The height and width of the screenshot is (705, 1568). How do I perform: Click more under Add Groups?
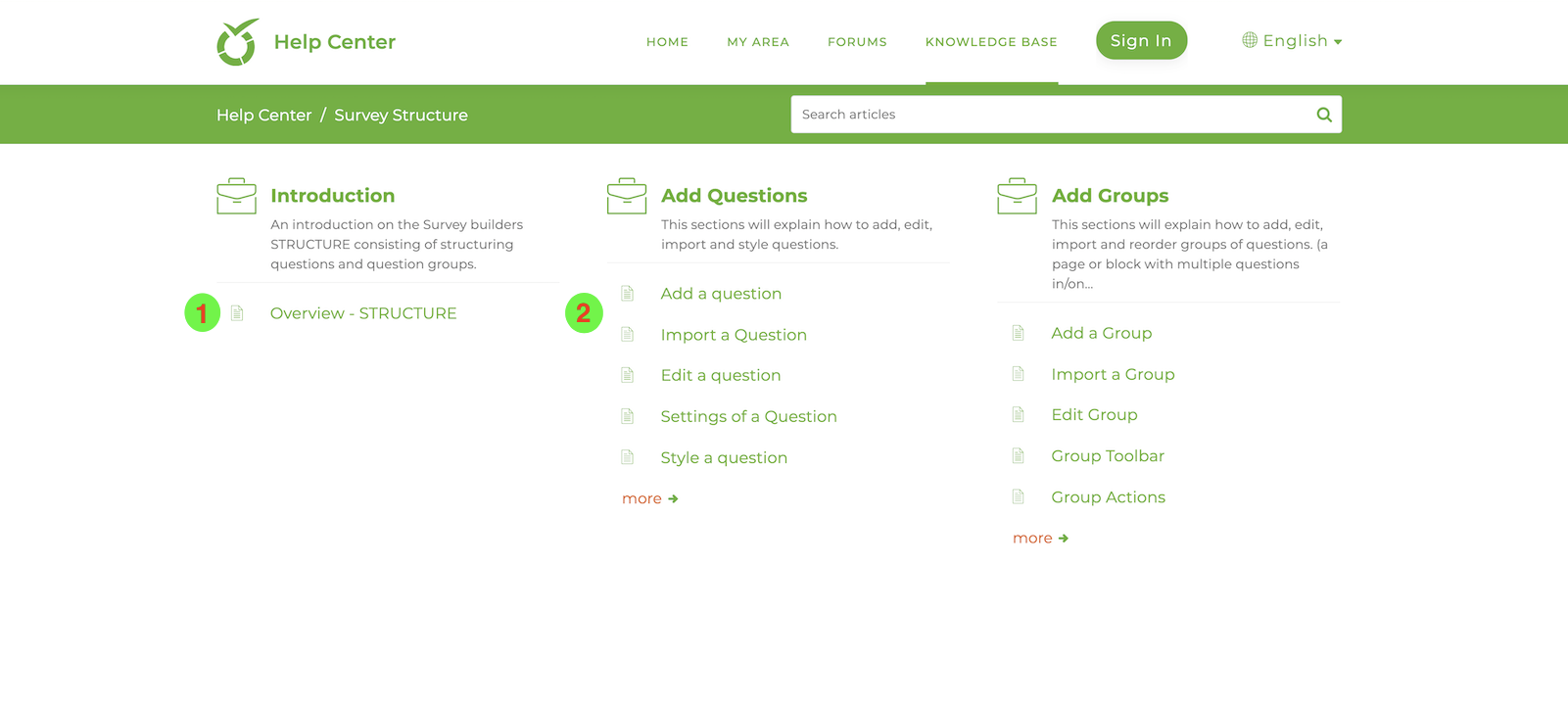point(1041,539)
